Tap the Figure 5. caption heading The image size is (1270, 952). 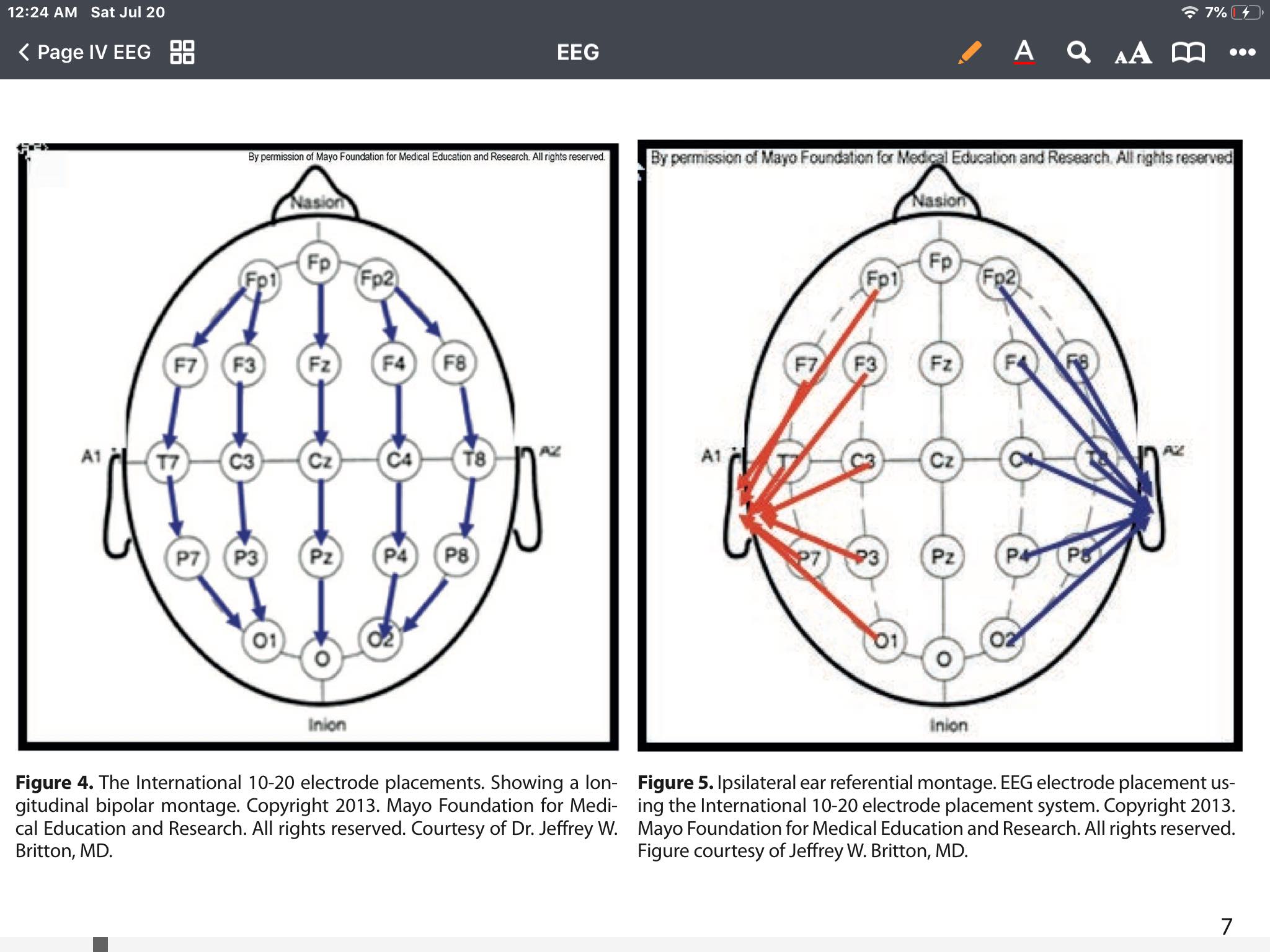click(x=675, y=782)
